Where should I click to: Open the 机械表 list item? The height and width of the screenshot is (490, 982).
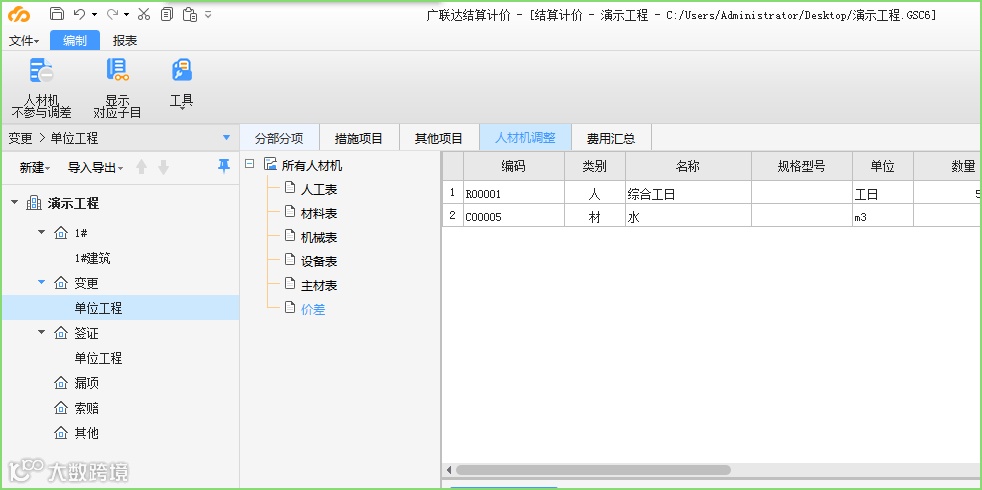click(319, 237)
